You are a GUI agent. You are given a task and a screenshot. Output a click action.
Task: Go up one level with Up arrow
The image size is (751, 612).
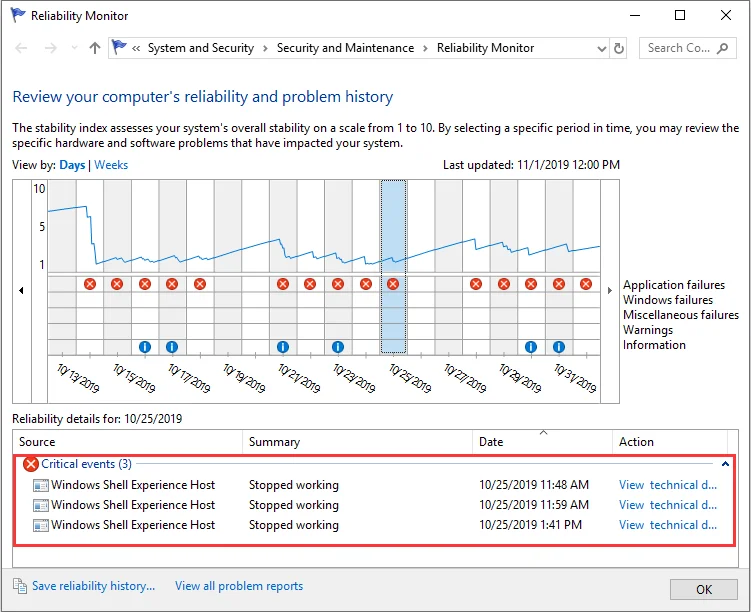(95, 48)
